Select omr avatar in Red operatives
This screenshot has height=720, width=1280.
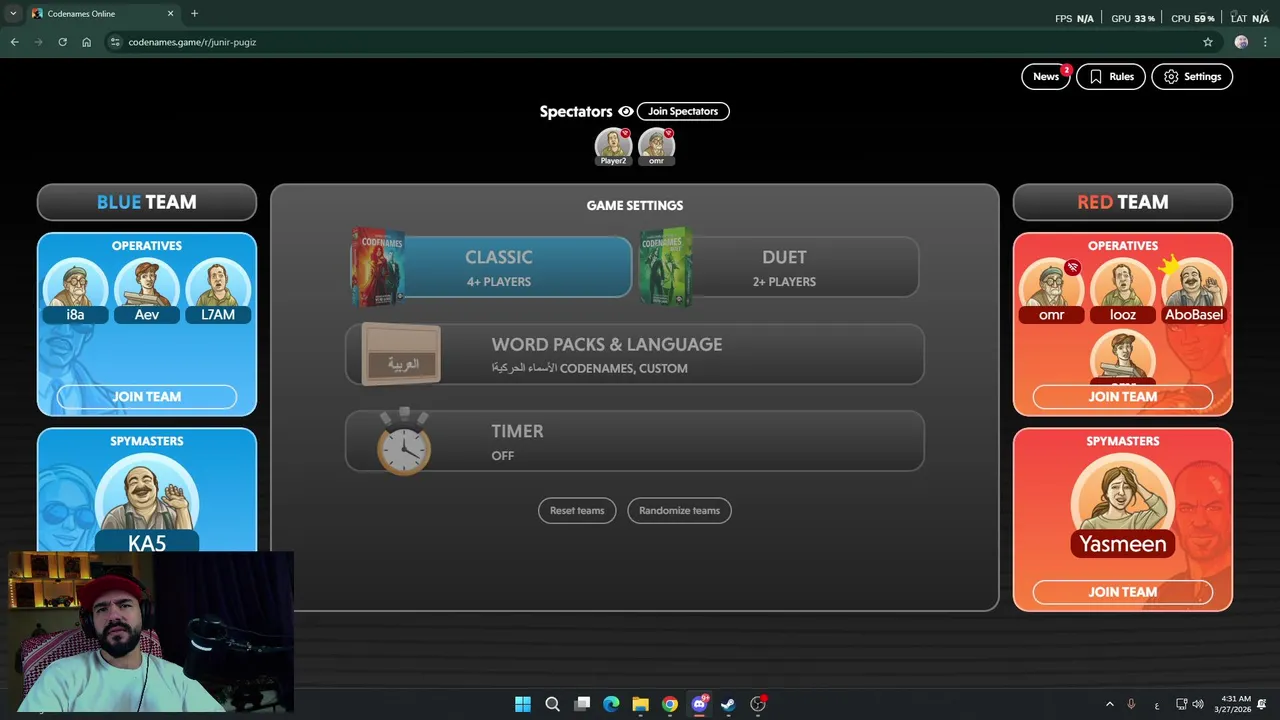(x=1051, y=290)
